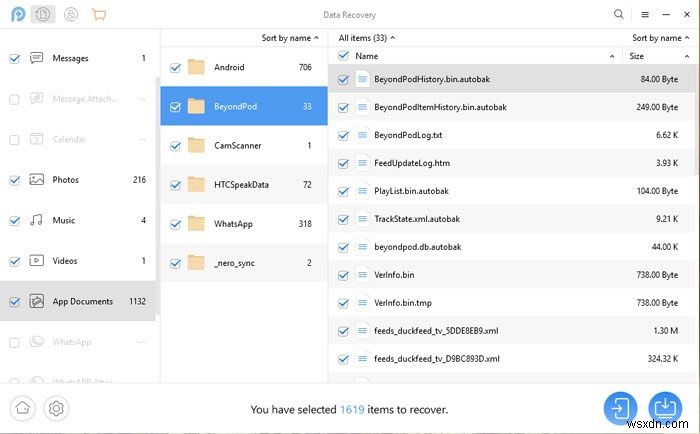Click the search magnifier icon

tap(618, 14)
